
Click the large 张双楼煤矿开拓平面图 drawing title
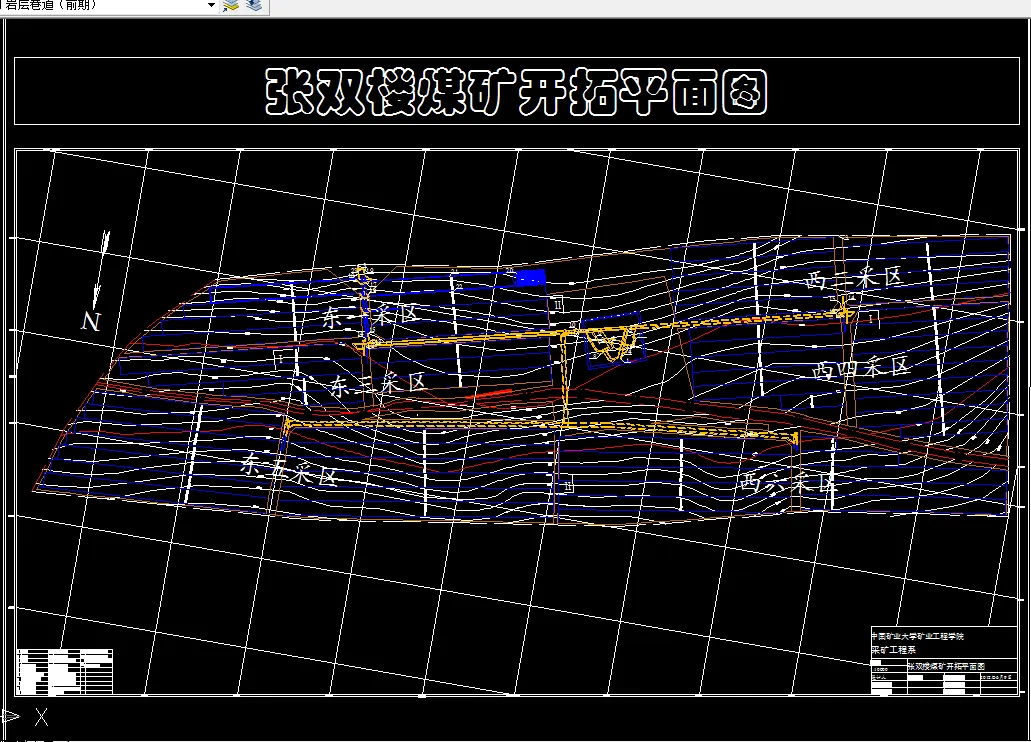click(x=516, y=92)
